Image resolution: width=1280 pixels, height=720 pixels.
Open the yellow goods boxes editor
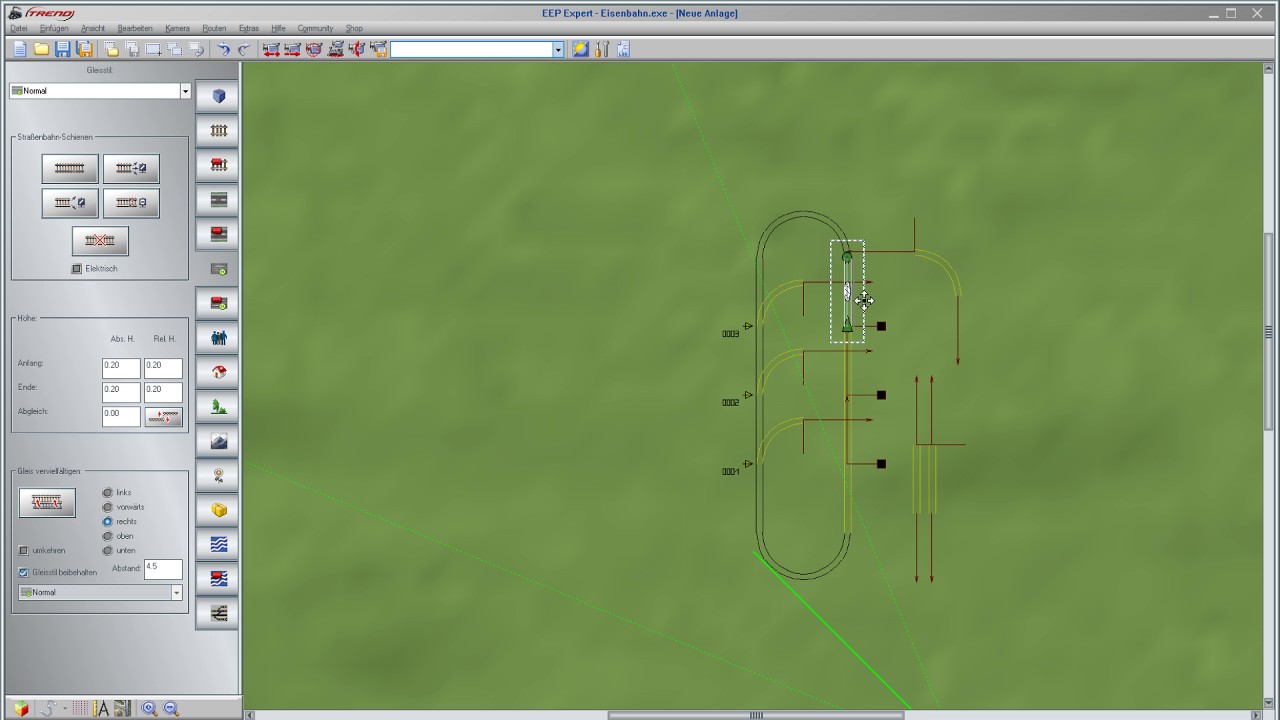(x=217, y=510)
